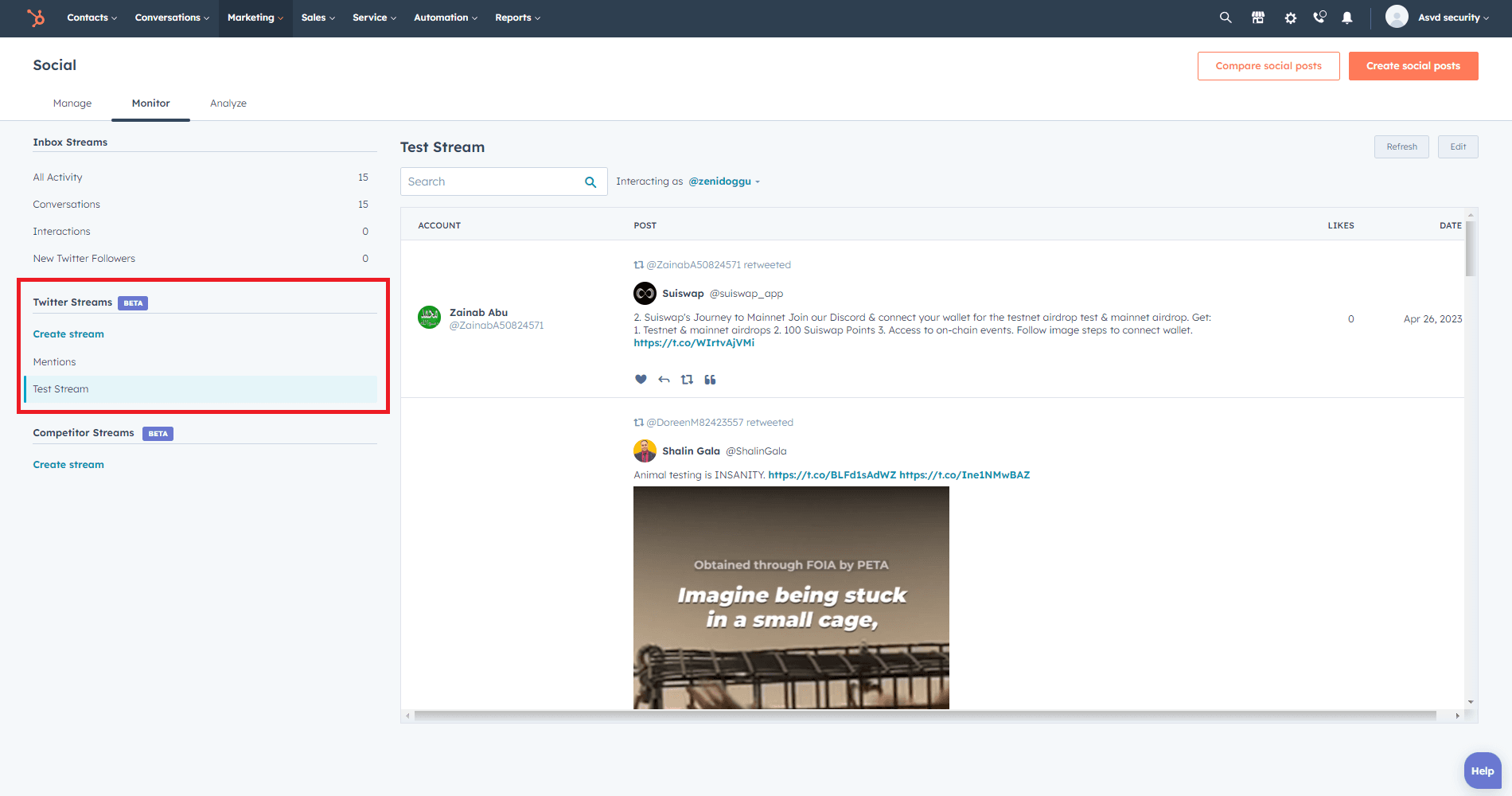Click the Apr 26, 2023 date
1512x796 pixels.
(1432, 319)
